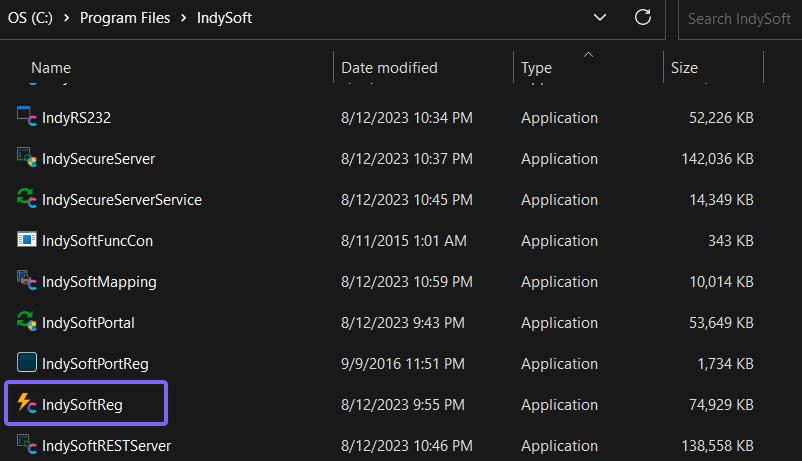Sort by Date modified column header
This screenshot has height=461, width=802.
(389, 68)
